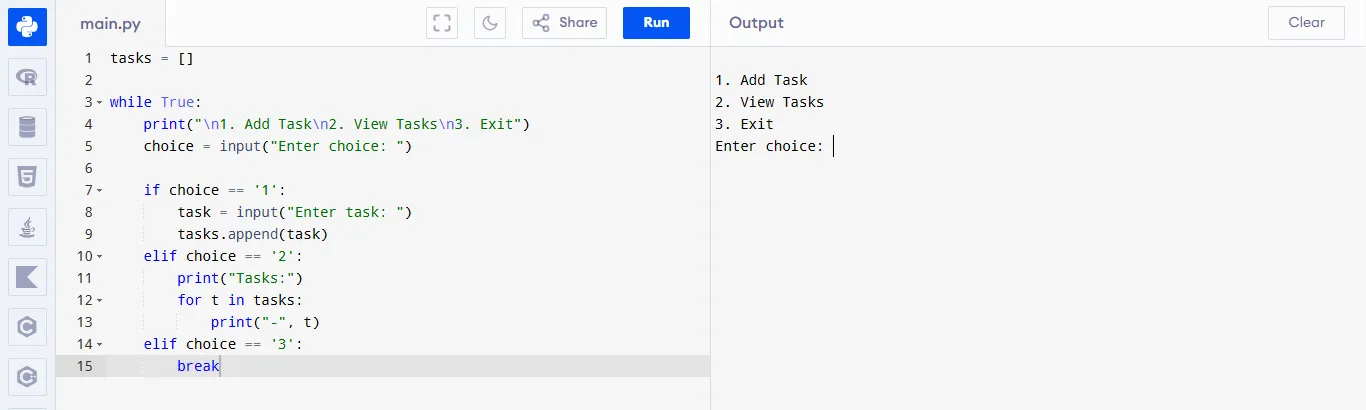
Task: Collapse the elif choice == '3' block
Action: click(x=100, y=344)
